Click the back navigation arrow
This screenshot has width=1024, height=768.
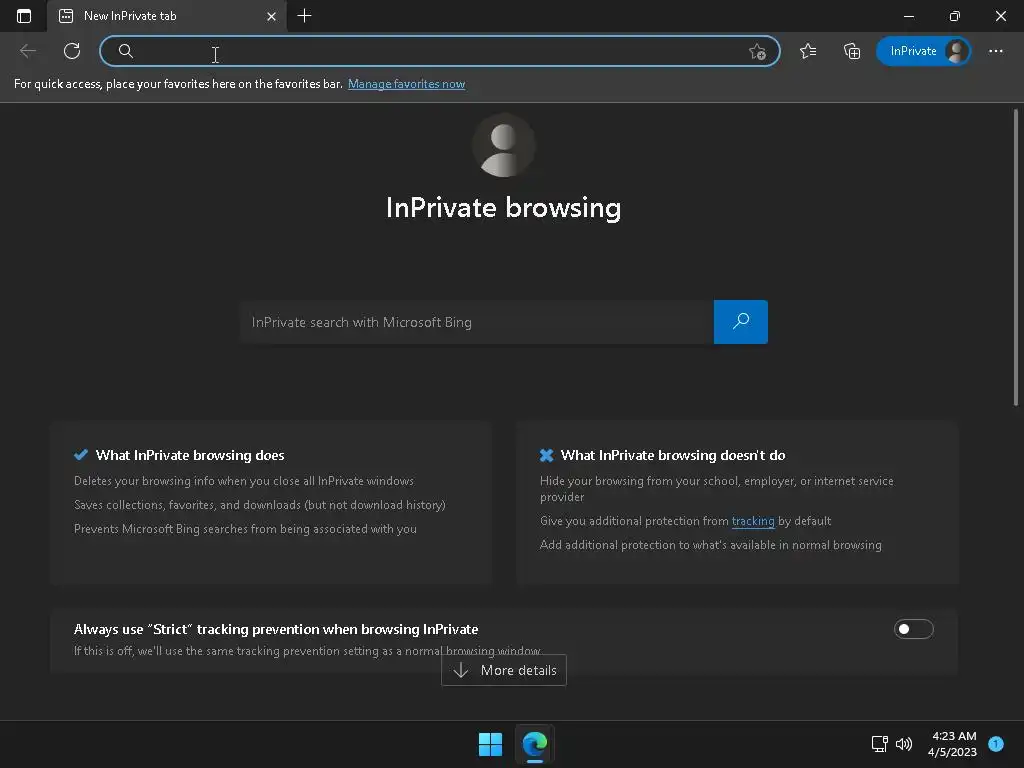[27, 51]
